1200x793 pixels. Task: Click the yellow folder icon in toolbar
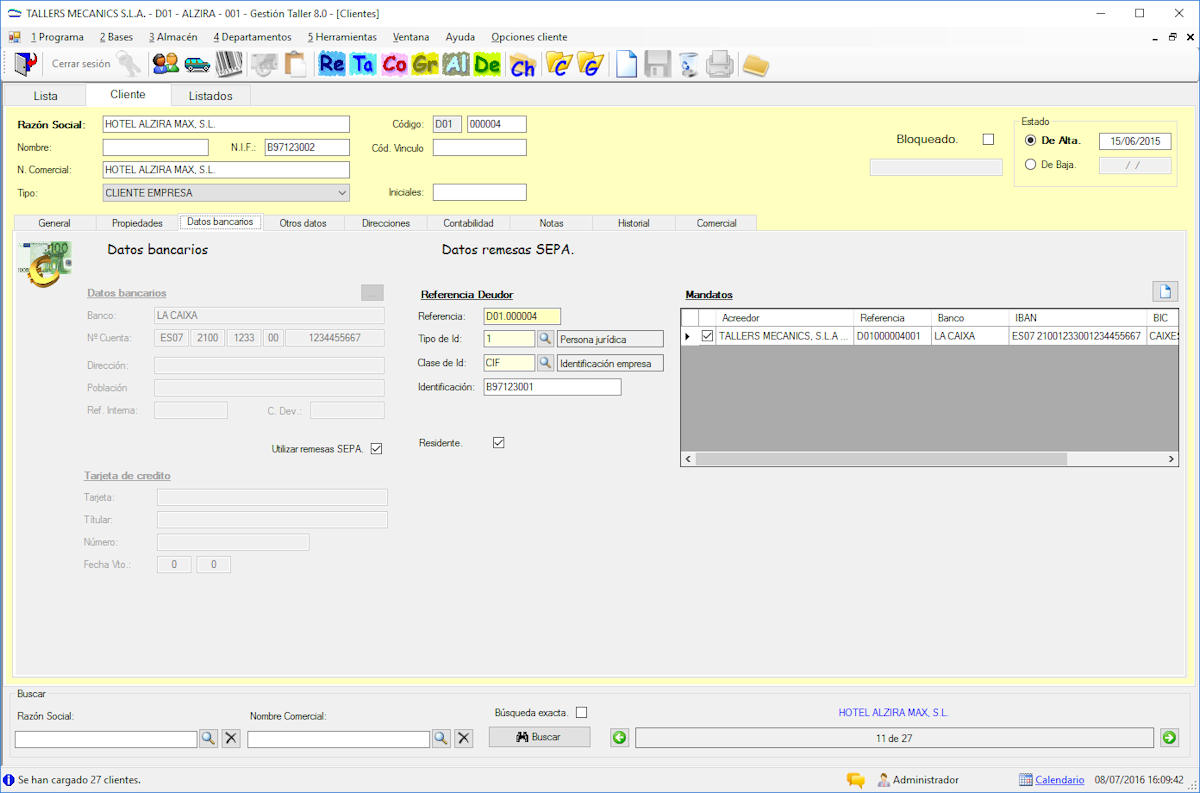coord(755,65)
